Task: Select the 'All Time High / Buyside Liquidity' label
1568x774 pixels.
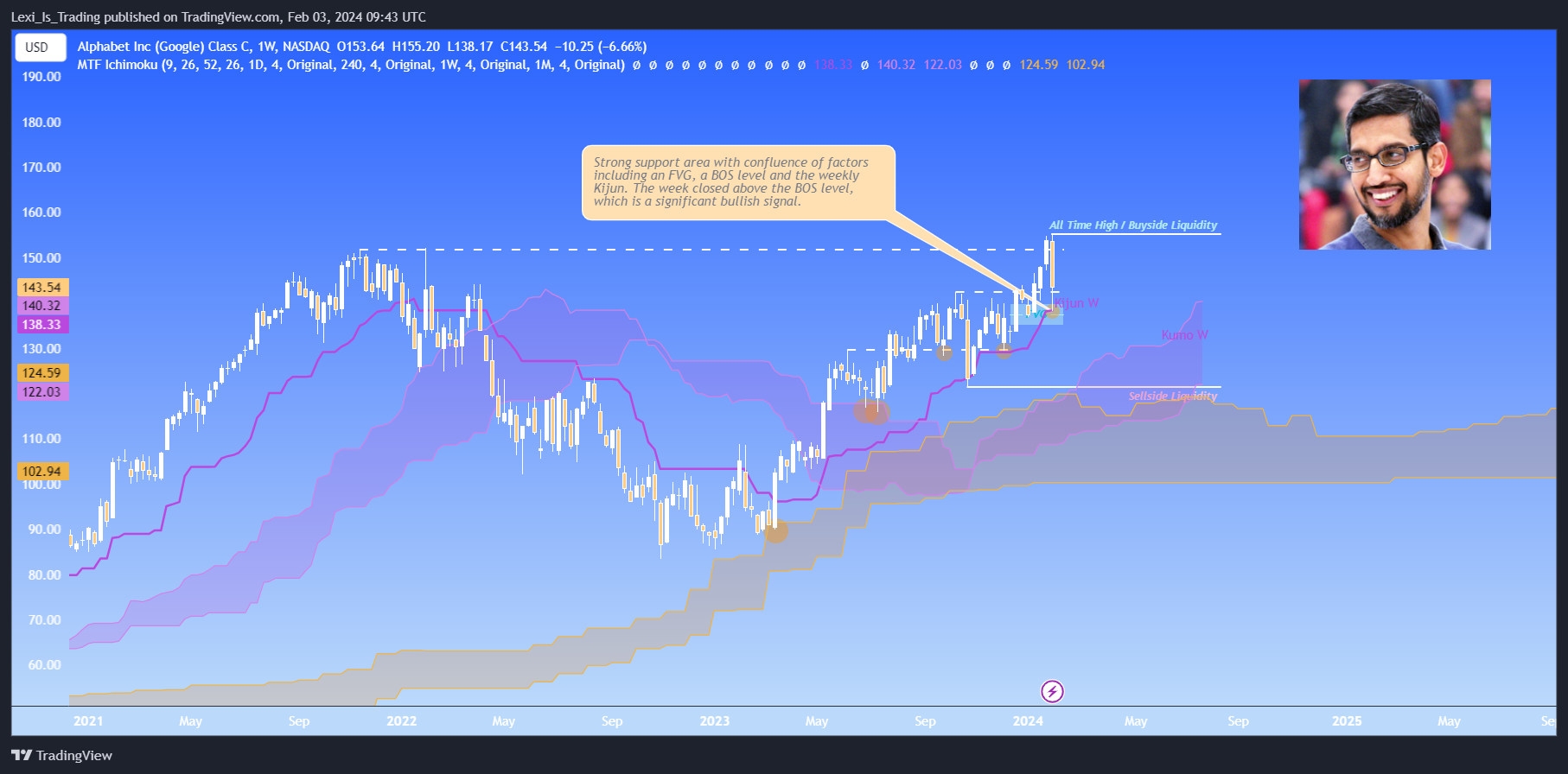Action: 1133,225
